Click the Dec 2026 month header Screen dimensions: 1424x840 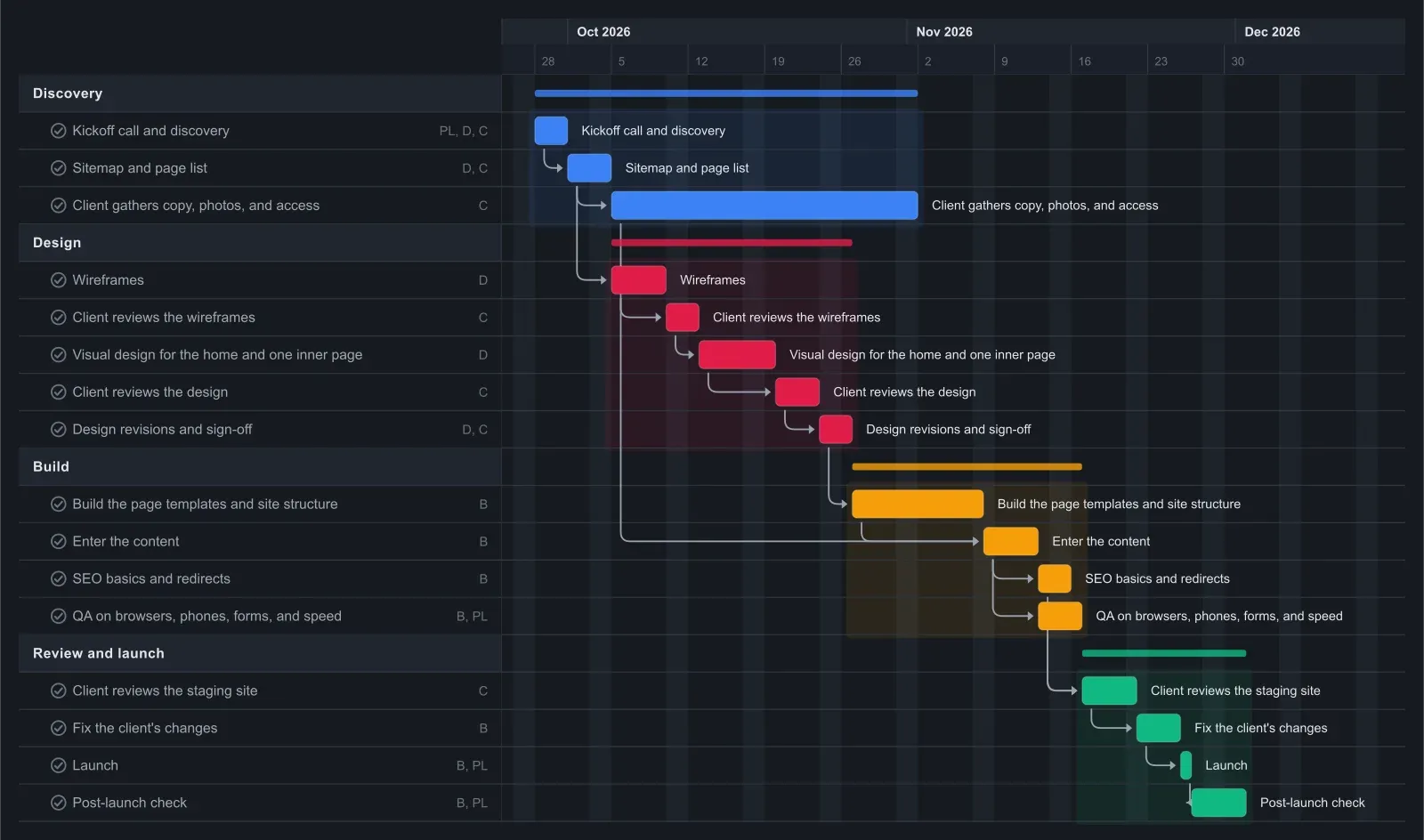tap(1272, 32)
